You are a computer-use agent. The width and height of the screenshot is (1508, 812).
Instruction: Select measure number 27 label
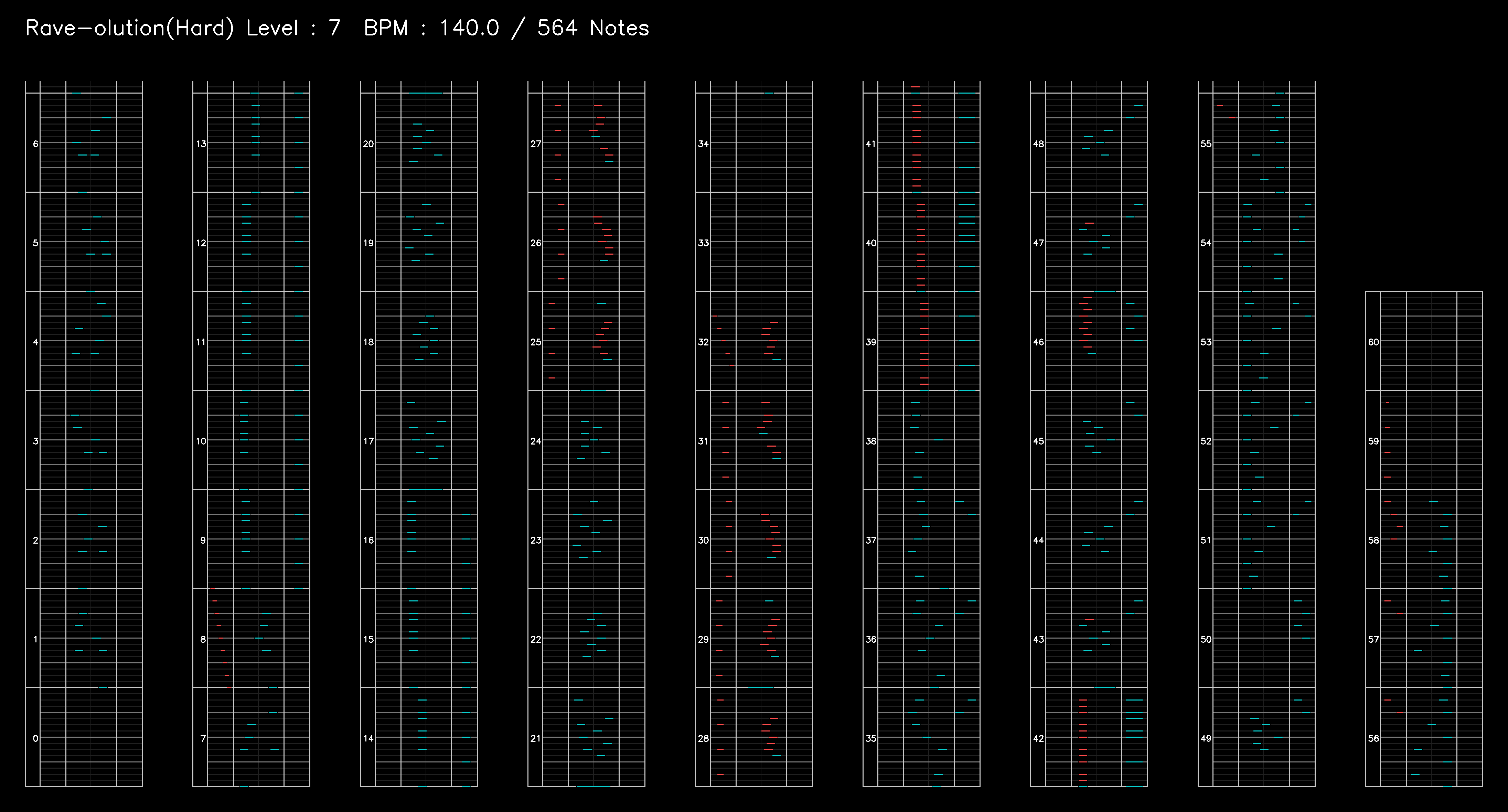click(x=536, y=143)
